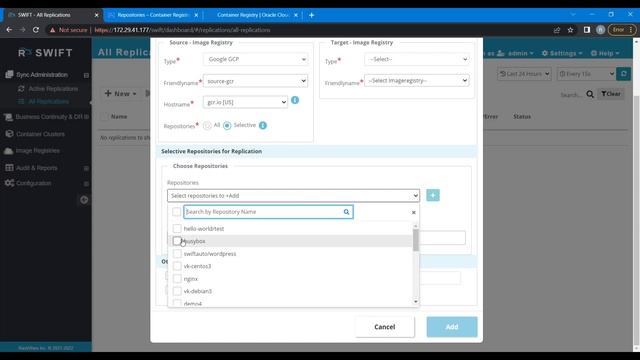Click the SWIFT logo
This screenshot has width=640, height=360.
point(45,53)
